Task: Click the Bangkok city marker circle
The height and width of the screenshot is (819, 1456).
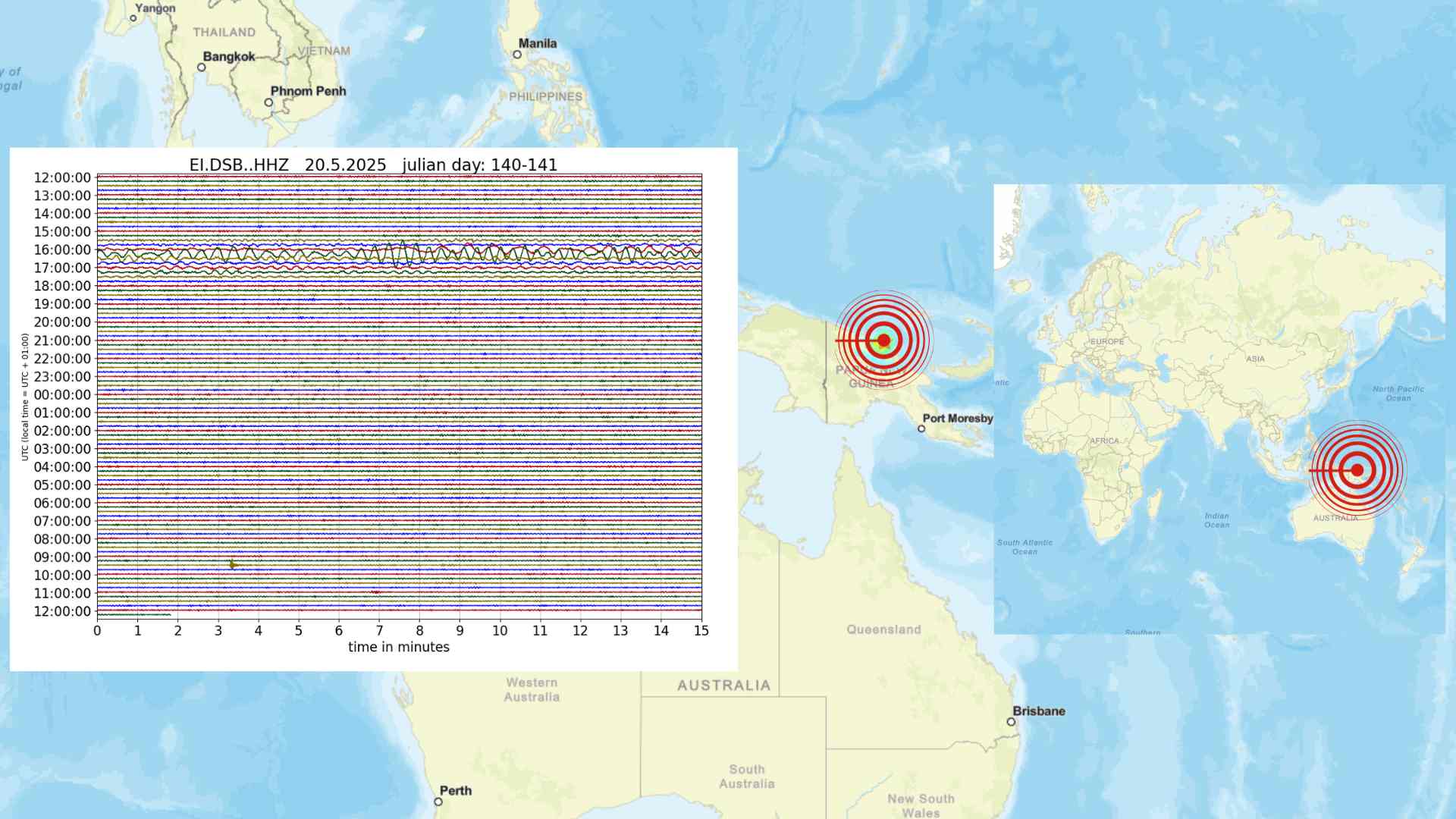Action: pos(201,67)
